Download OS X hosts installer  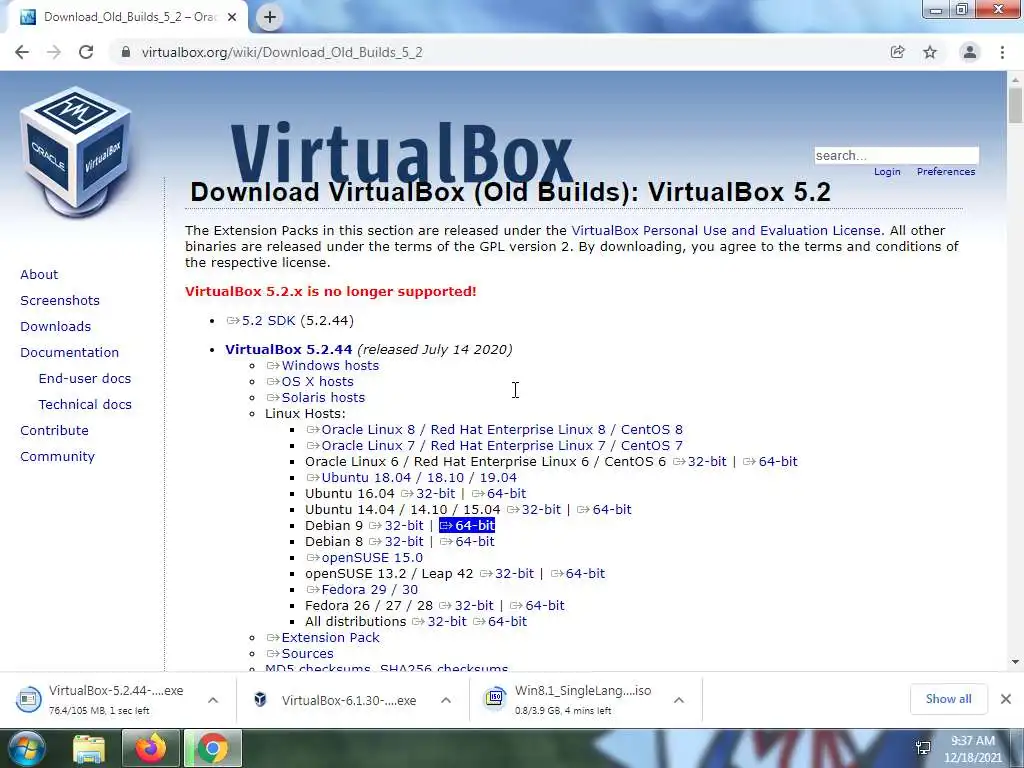pos(310,381)
